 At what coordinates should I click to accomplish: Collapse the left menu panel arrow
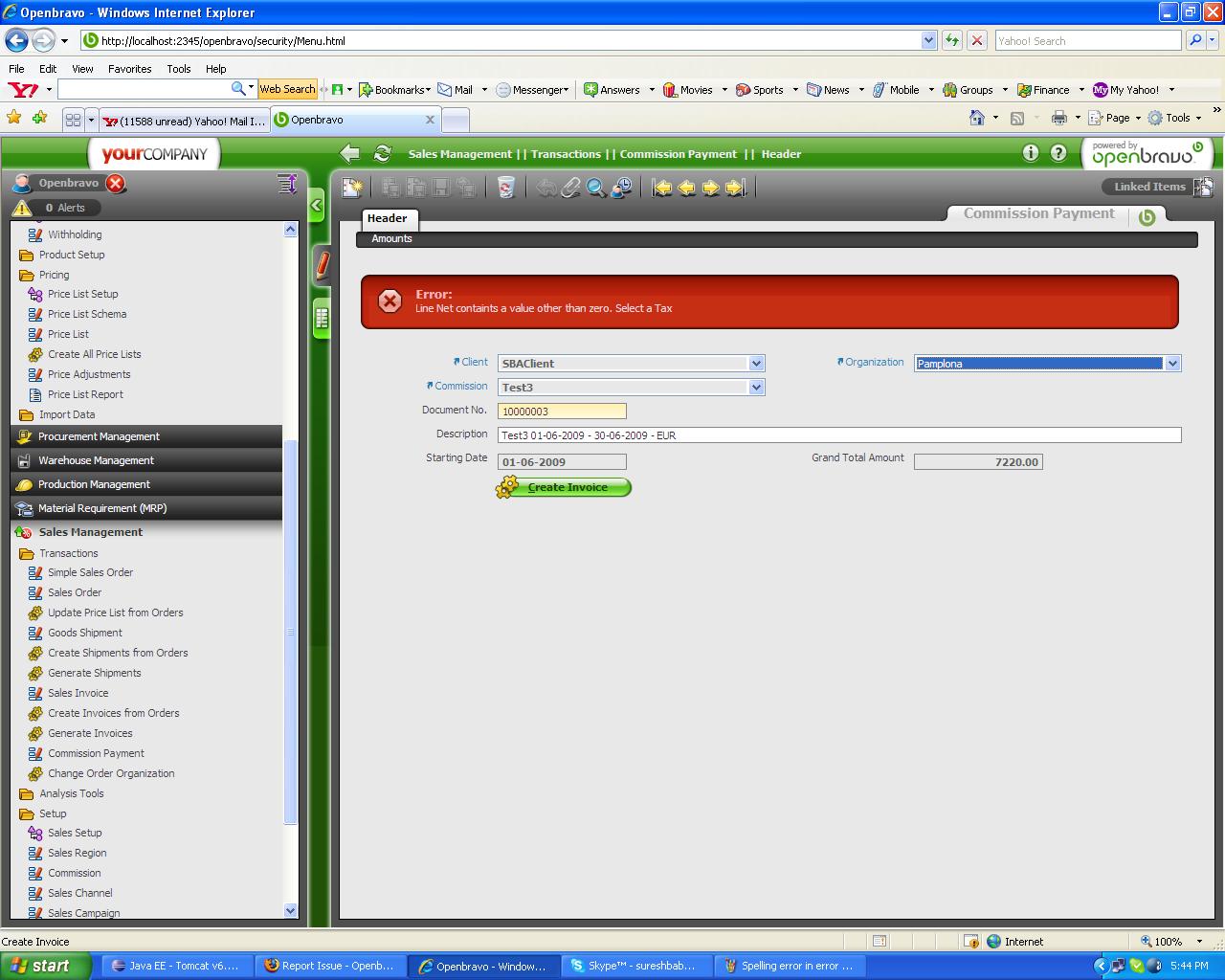click(x=317, y=205)
